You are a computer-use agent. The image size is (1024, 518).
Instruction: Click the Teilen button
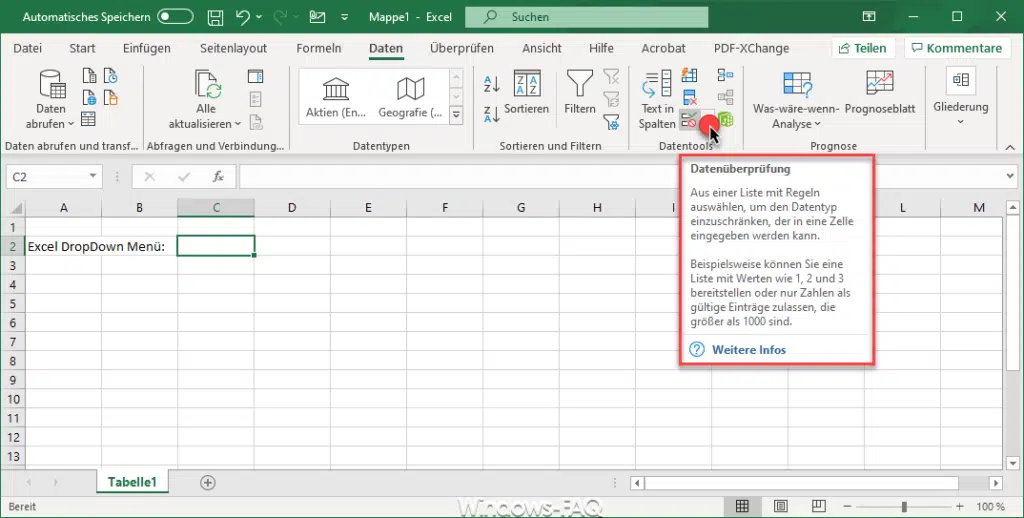[863, 48]
